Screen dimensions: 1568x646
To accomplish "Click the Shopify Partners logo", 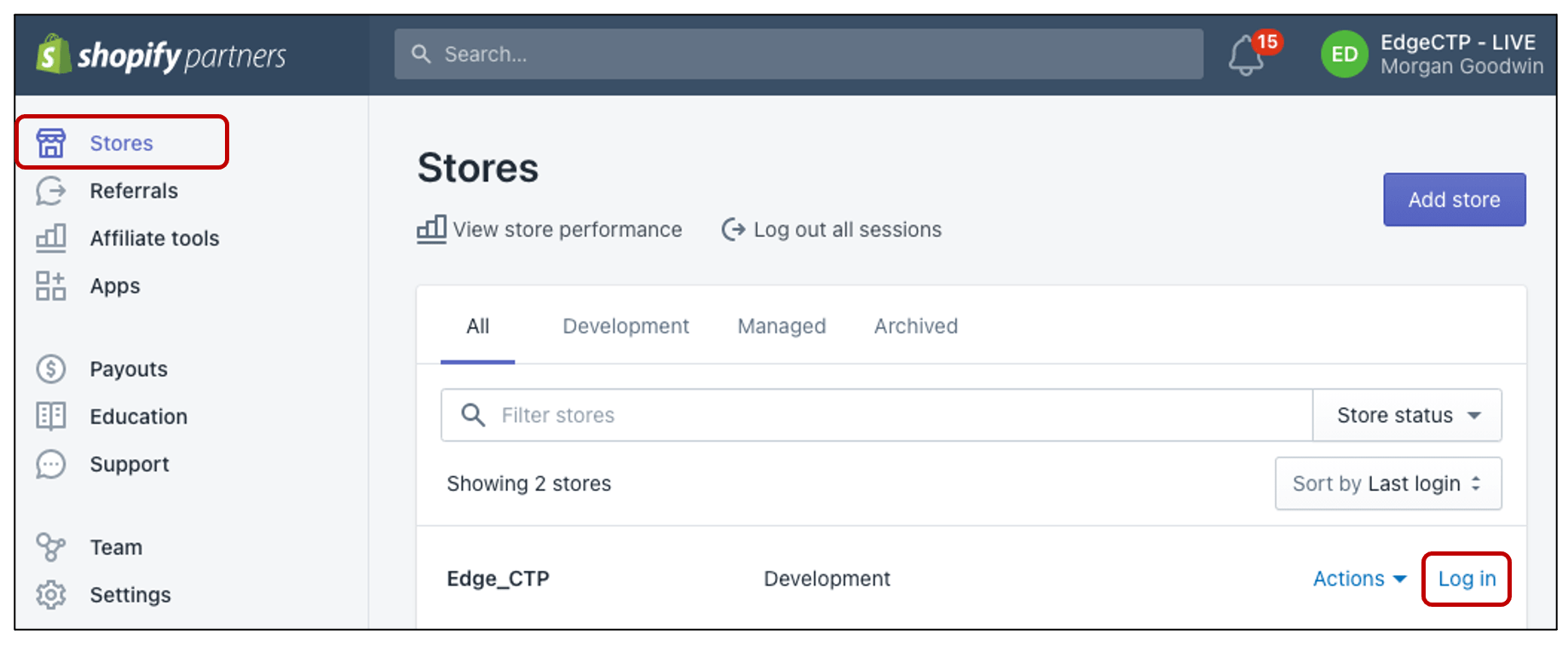I will coord(161,55).
